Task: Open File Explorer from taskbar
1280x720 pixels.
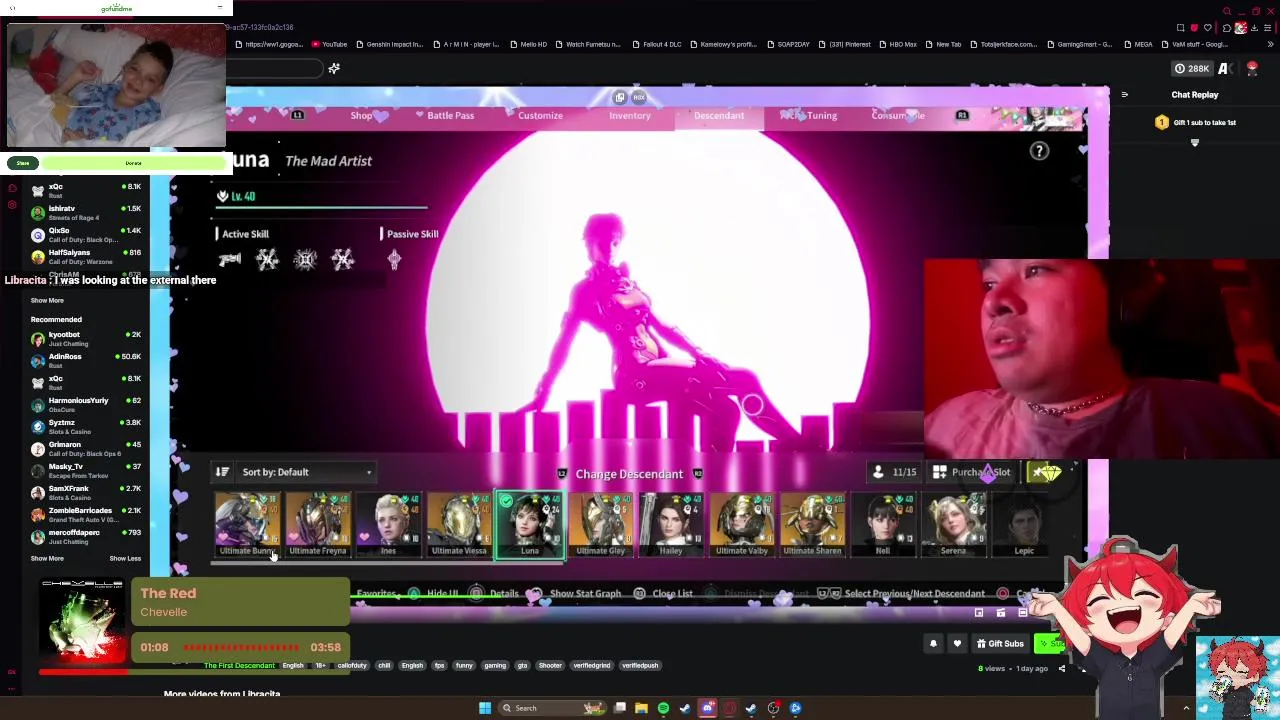Action: 641,708
